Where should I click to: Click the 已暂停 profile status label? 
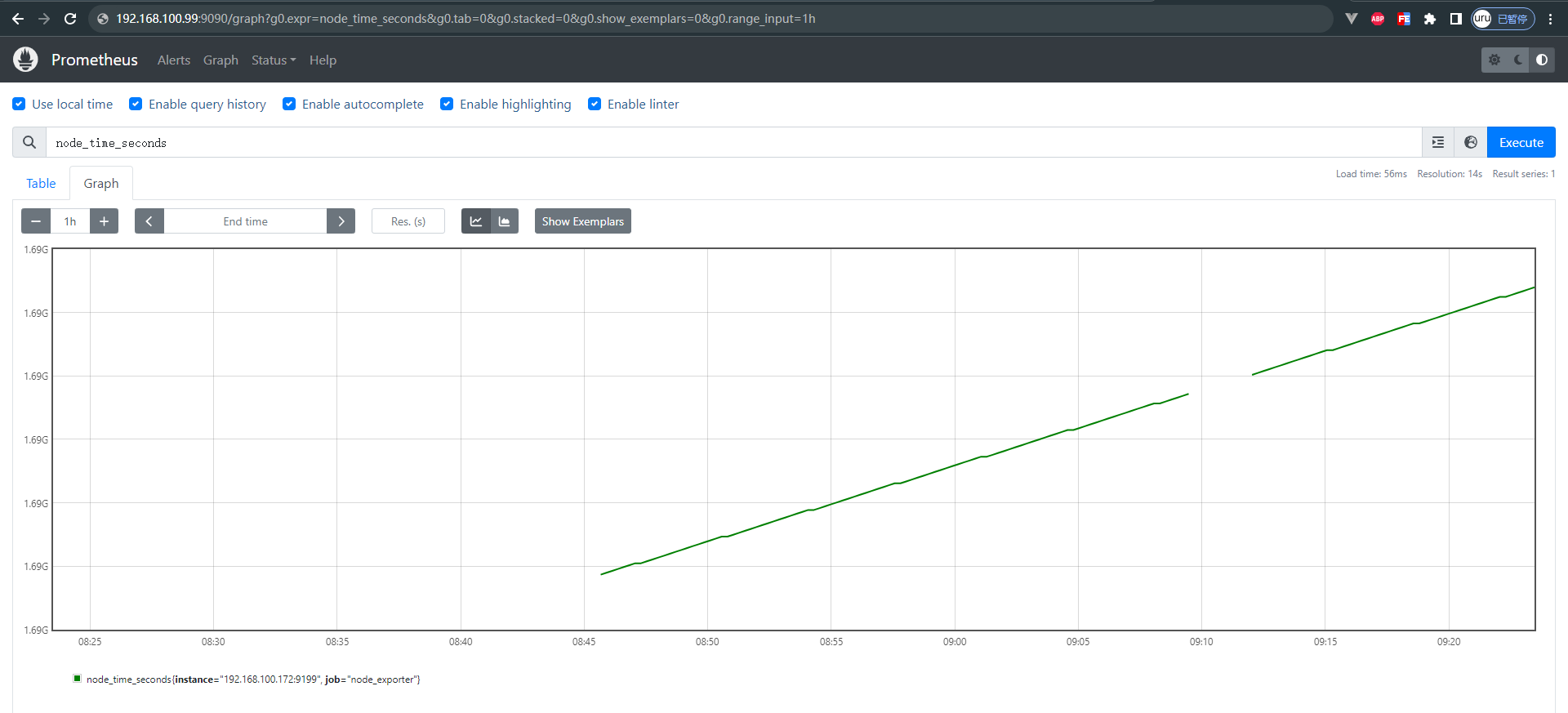tap(1512, 19)
